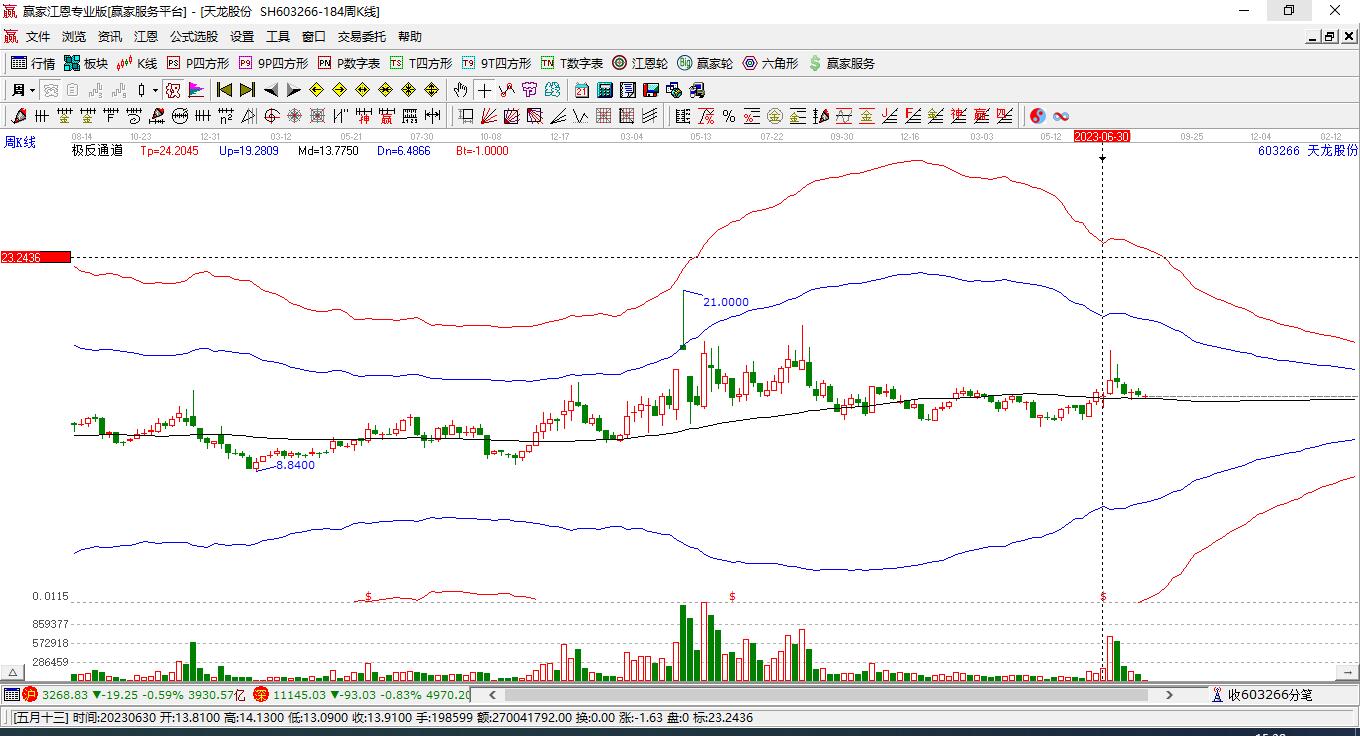Open the calendar date icon
The width and height of the screenshot is (1360, 736).
[x=581, y=90]
